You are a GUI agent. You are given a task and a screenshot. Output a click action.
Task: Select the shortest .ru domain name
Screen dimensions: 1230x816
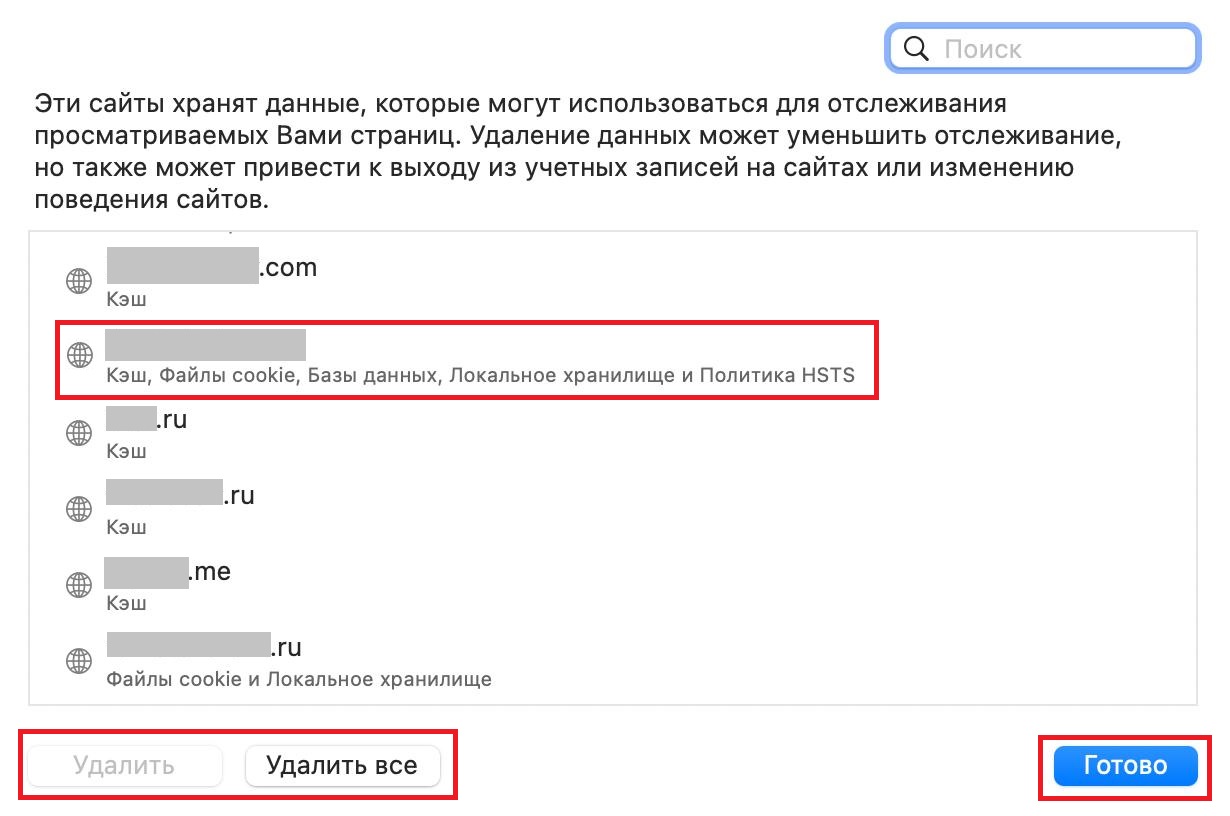[x=147, y=420]
